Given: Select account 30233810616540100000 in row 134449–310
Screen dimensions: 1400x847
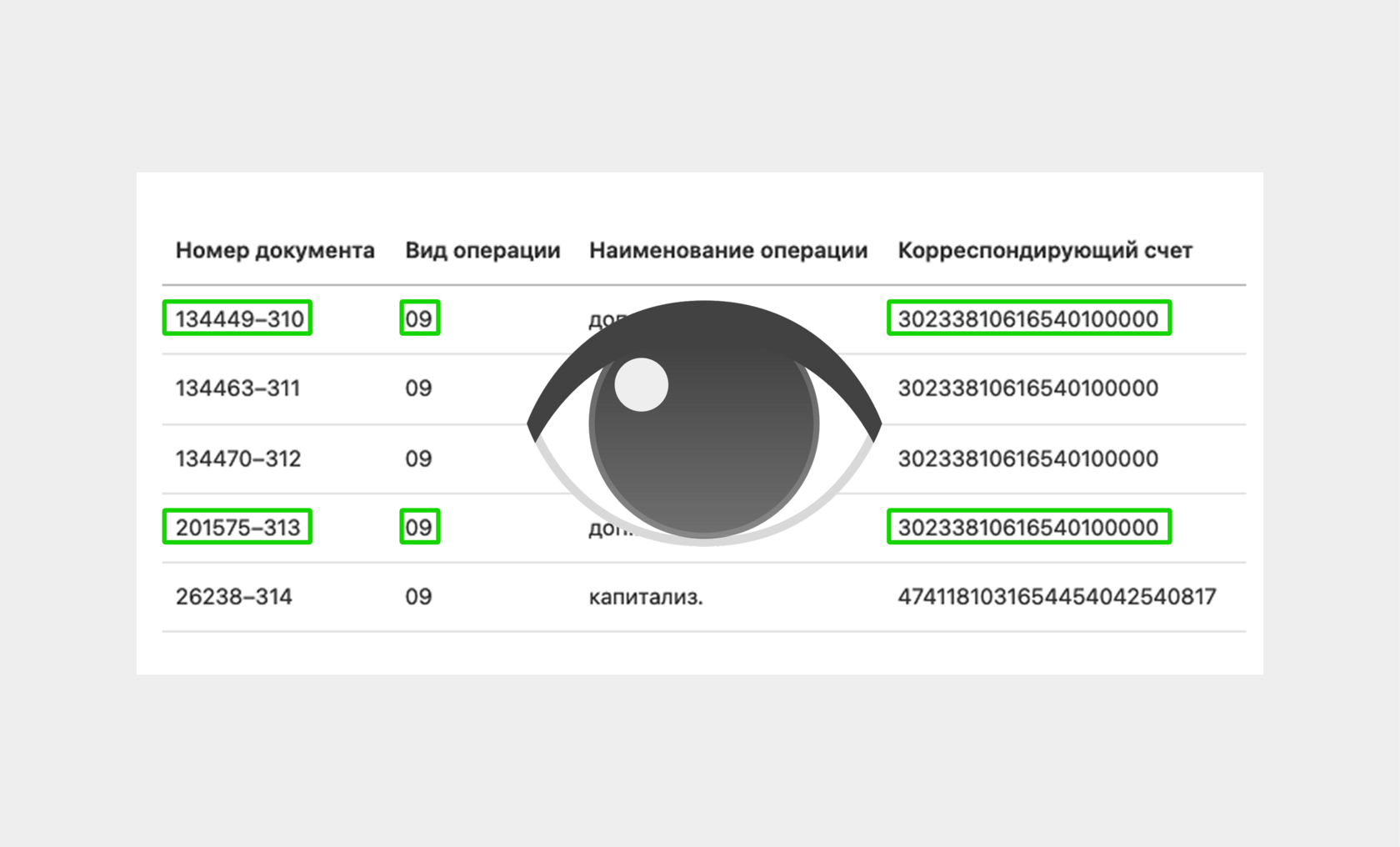Looking at the screenshot, I should pyautogui.click(x=1028, y=318).
